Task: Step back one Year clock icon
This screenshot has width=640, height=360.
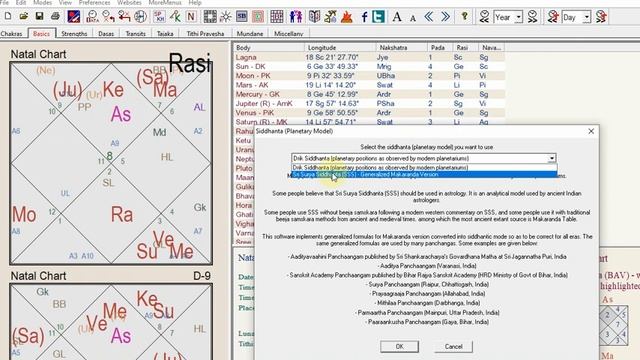Action: point(484,16)
